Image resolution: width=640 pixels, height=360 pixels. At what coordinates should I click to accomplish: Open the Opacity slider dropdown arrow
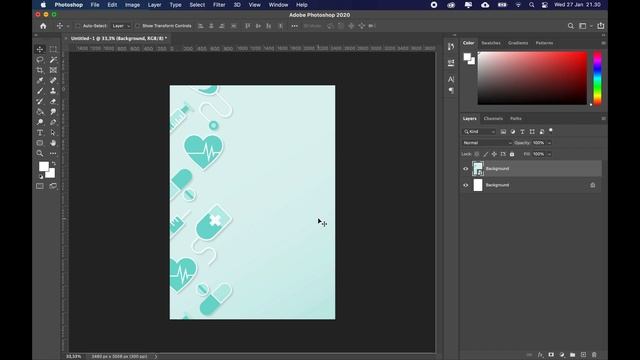(549, 143)
